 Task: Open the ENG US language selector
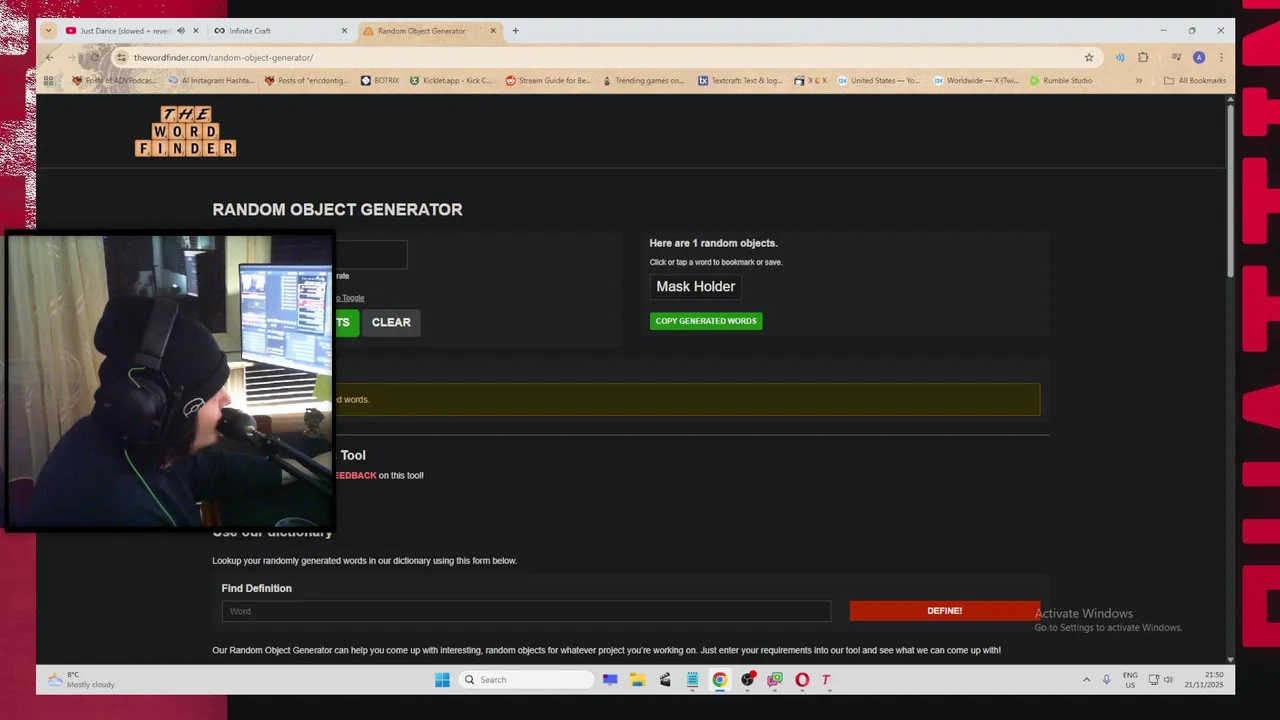(1130, 680)
